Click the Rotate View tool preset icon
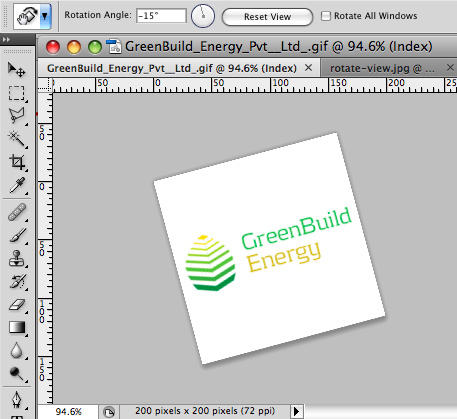This screenshot has width=457, height=419. pos(27,16)
